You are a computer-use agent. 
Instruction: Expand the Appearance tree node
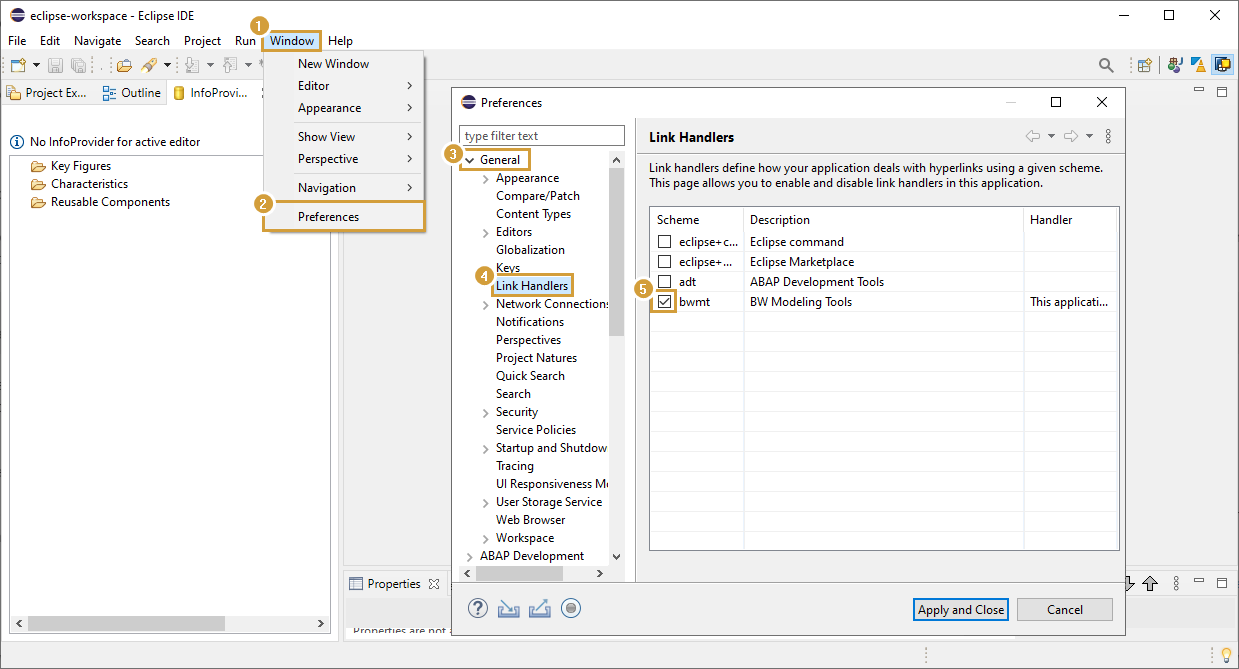[x=483, y=177]
